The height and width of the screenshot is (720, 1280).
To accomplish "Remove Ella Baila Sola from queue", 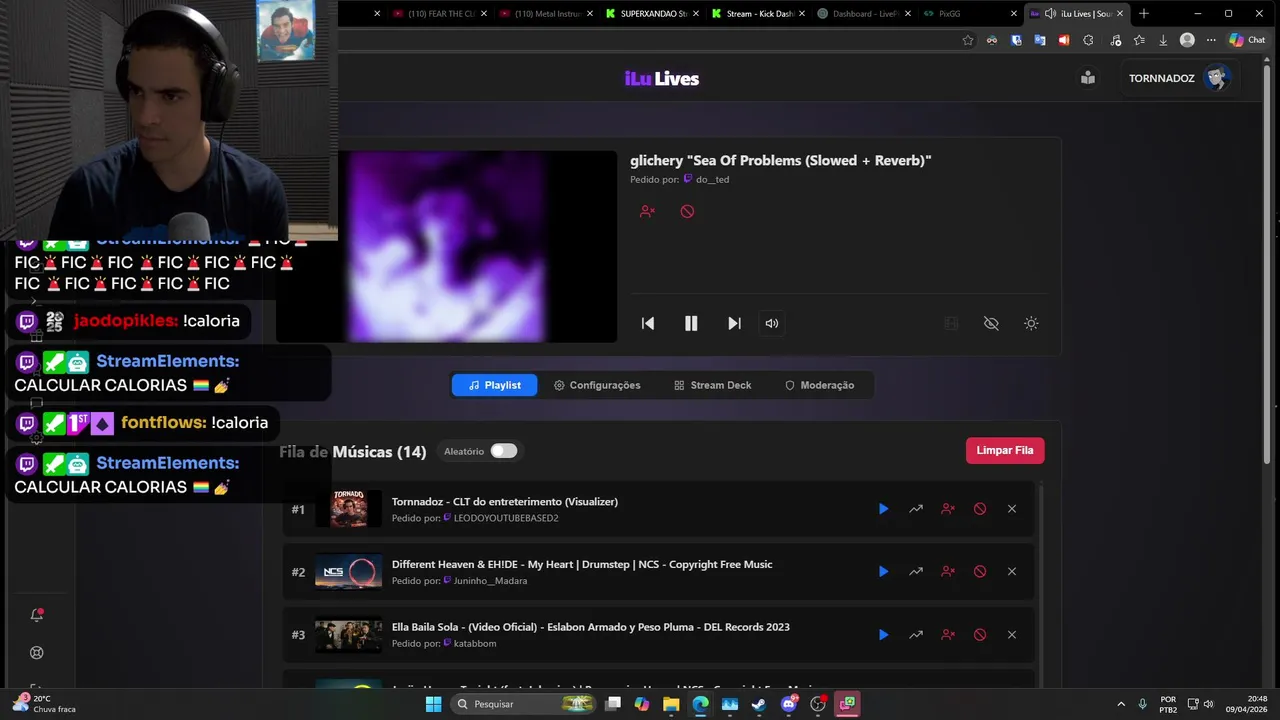I will tap(1012, 635).
